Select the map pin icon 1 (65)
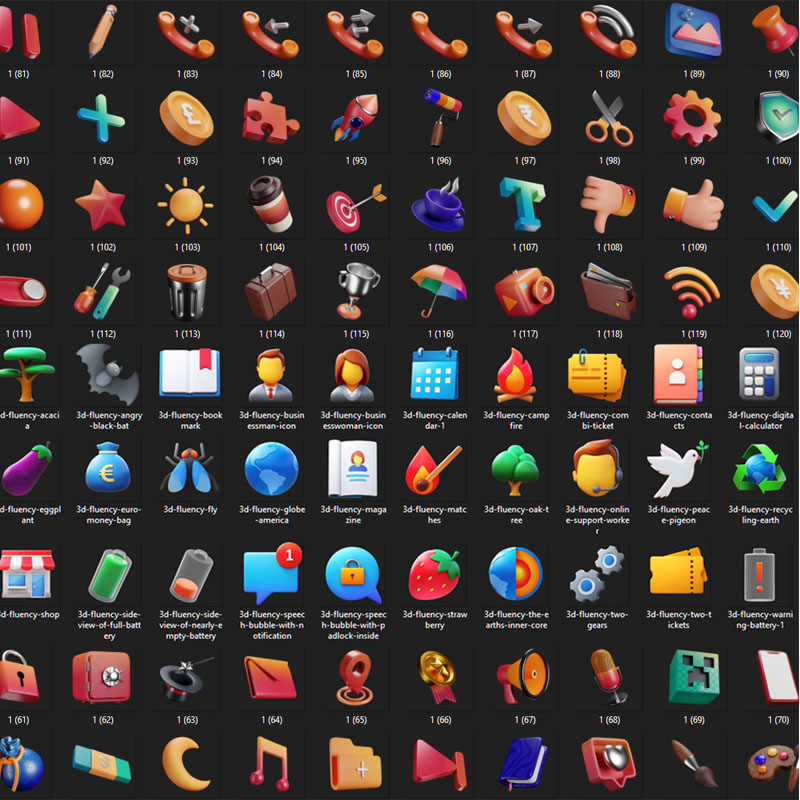The image size is (800, 800). (x=355, y=679)
